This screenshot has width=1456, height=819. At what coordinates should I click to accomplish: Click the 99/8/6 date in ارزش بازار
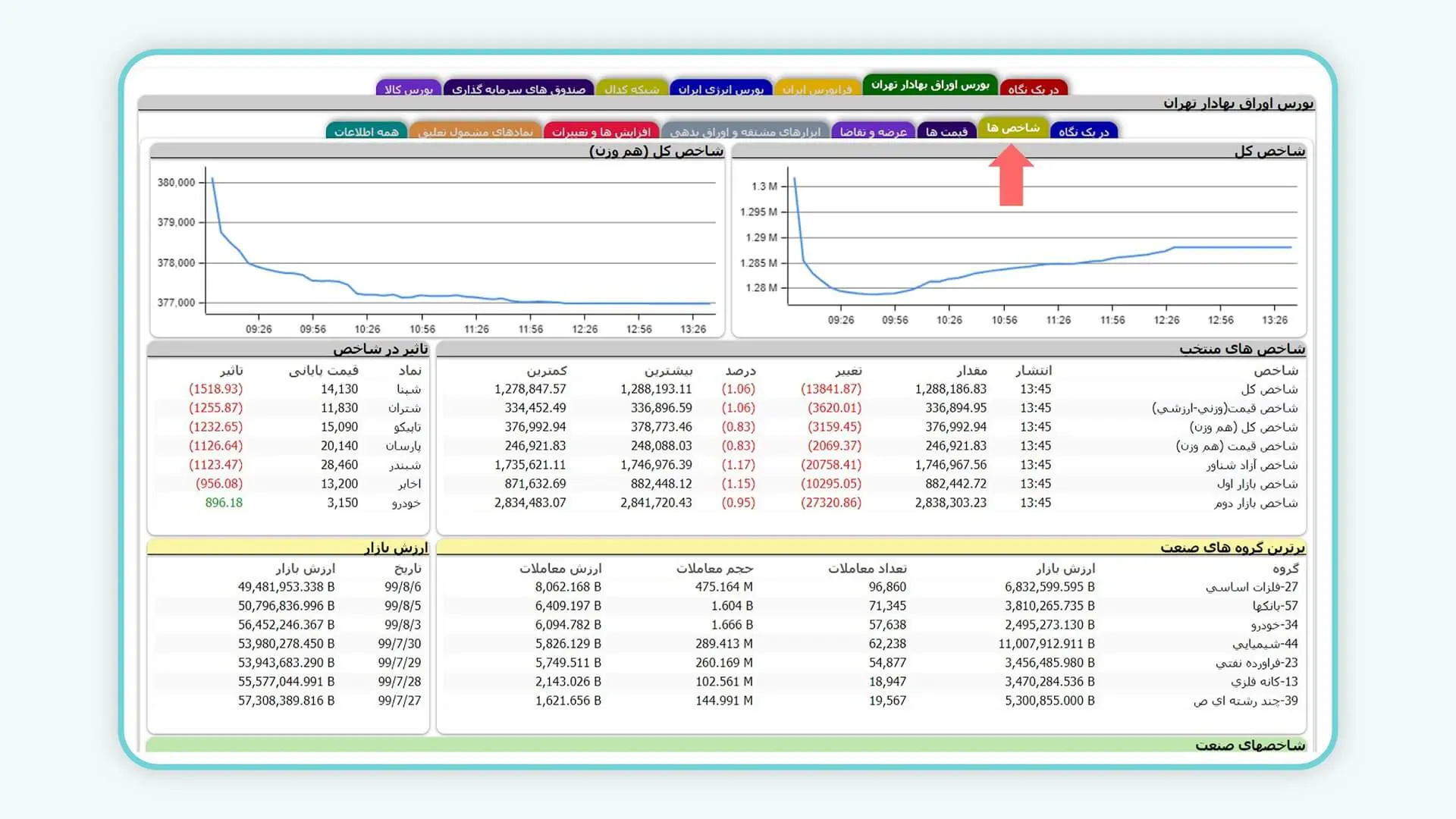403,587
